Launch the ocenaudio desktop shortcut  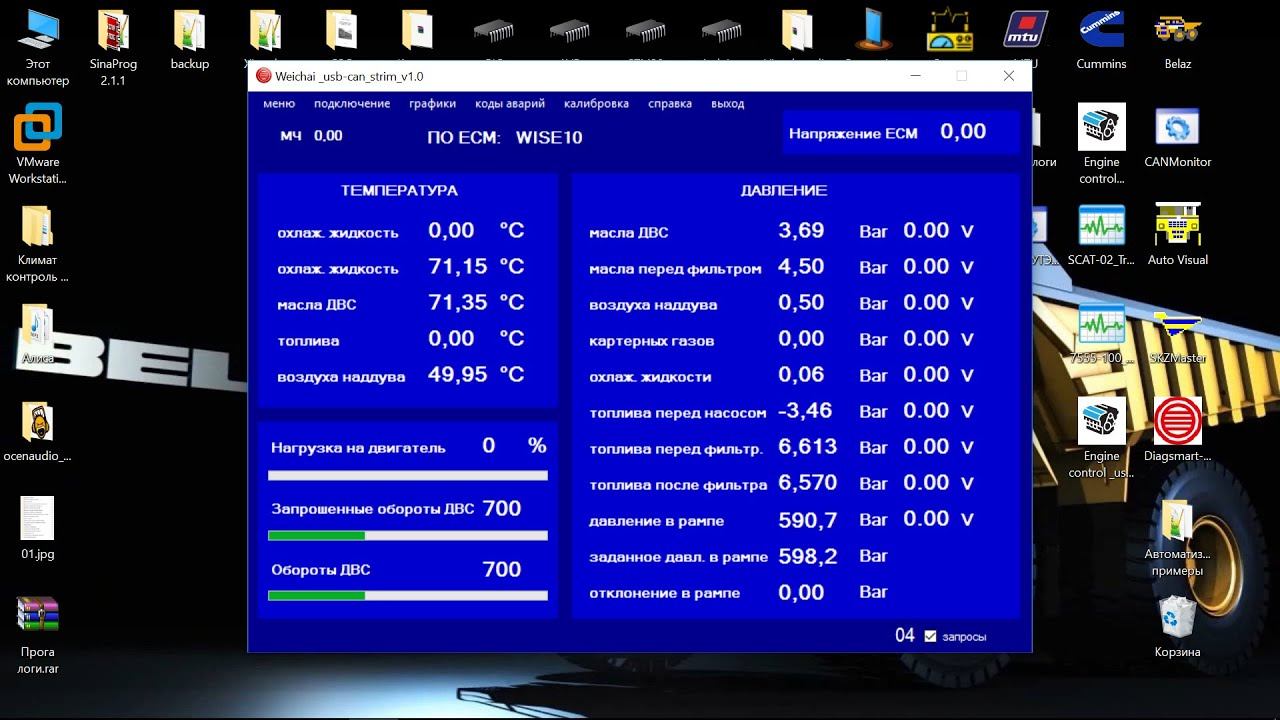[x=37, y=432]
